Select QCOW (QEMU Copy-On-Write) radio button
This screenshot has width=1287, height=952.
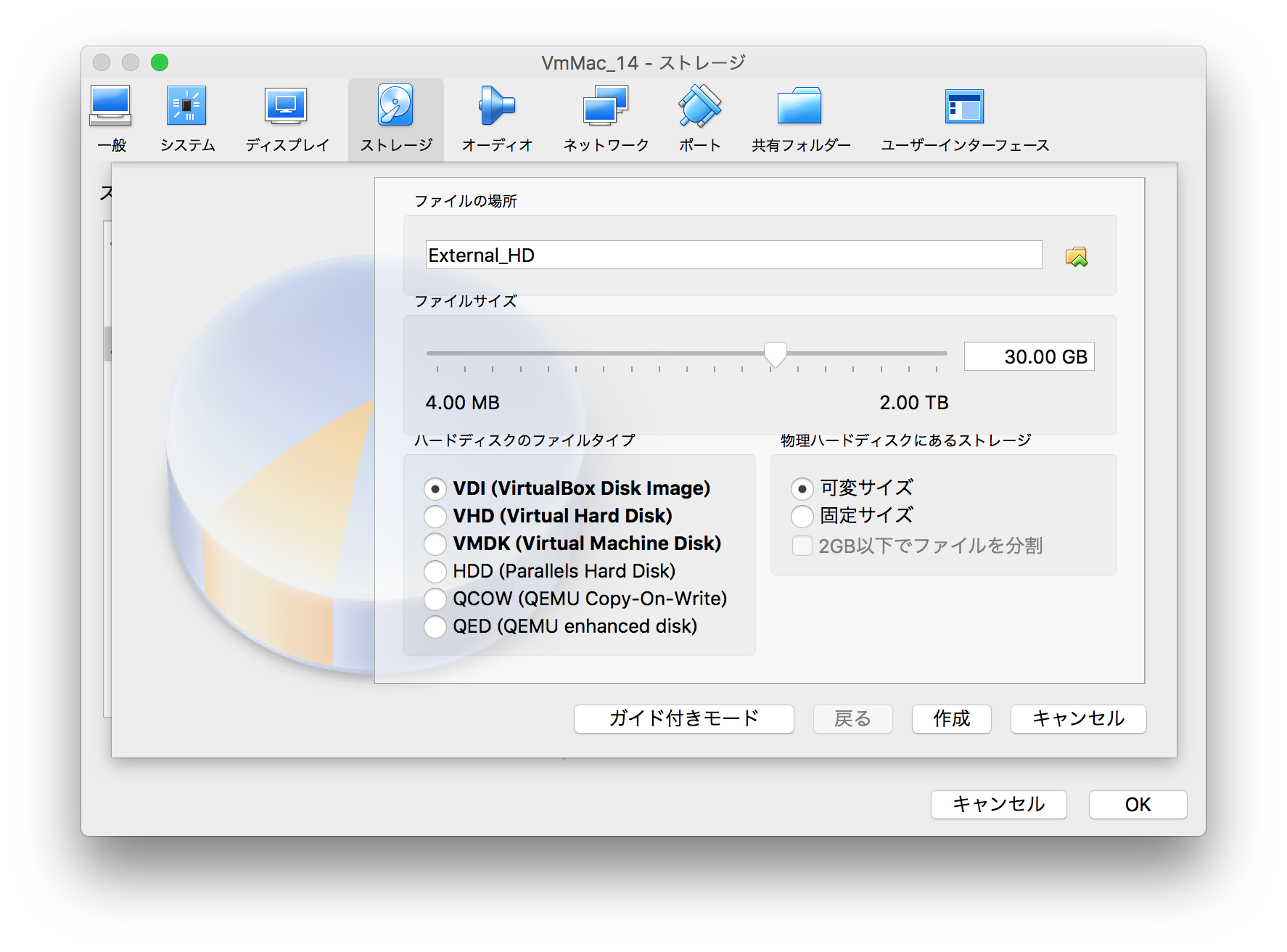[x=435, y=599]
